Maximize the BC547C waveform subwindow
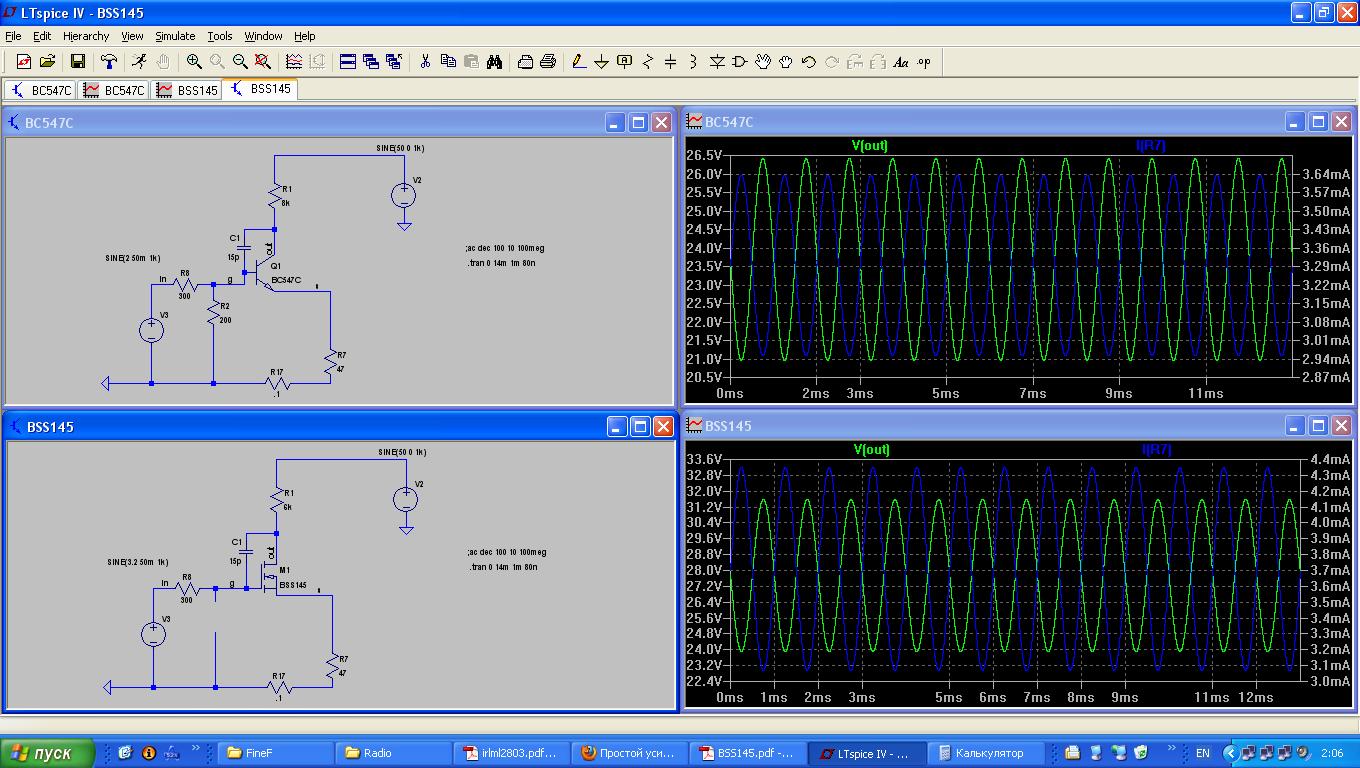The width and height of the screenshot is (1360, 768). click(1318, 122)
